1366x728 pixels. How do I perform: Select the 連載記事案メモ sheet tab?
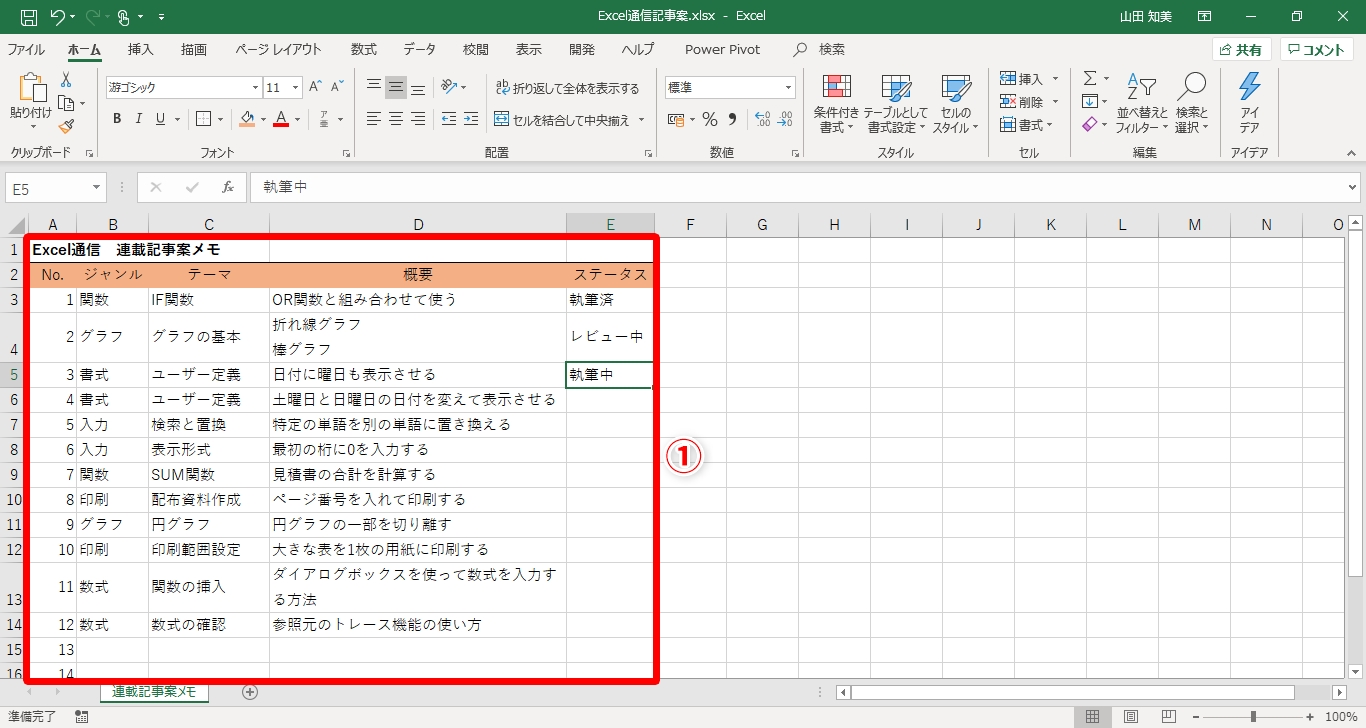click(154, 691)
